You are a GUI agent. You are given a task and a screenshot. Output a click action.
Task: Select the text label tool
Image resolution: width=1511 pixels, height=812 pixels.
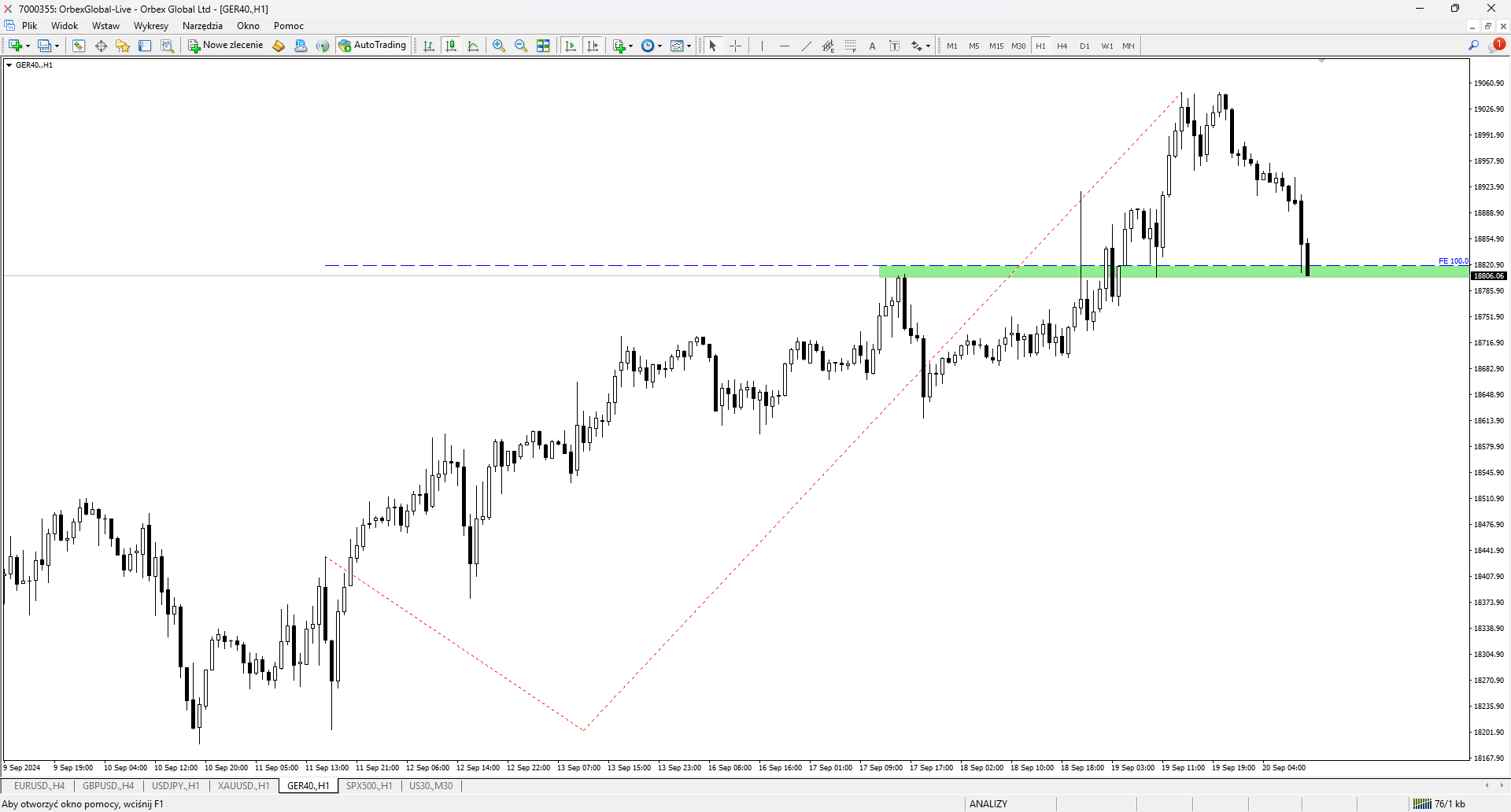click(894, 46)
